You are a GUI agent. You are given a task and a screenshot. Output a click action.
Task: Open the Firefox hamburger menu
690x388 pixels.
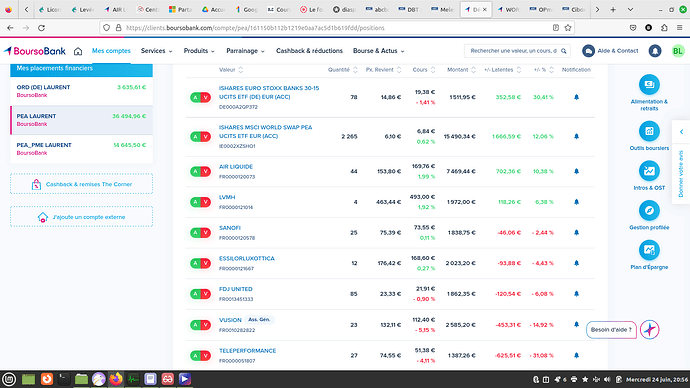[679, 28]
